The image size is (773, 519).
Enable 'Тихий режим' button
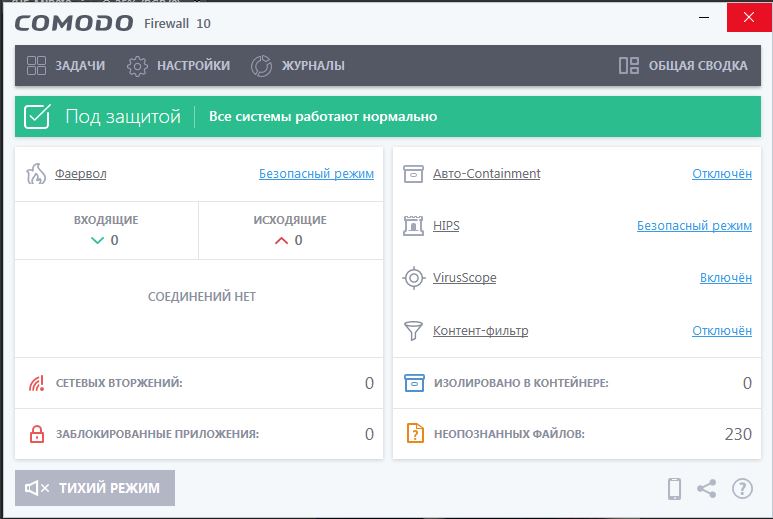pyautogui.click(x=94, y=488)
